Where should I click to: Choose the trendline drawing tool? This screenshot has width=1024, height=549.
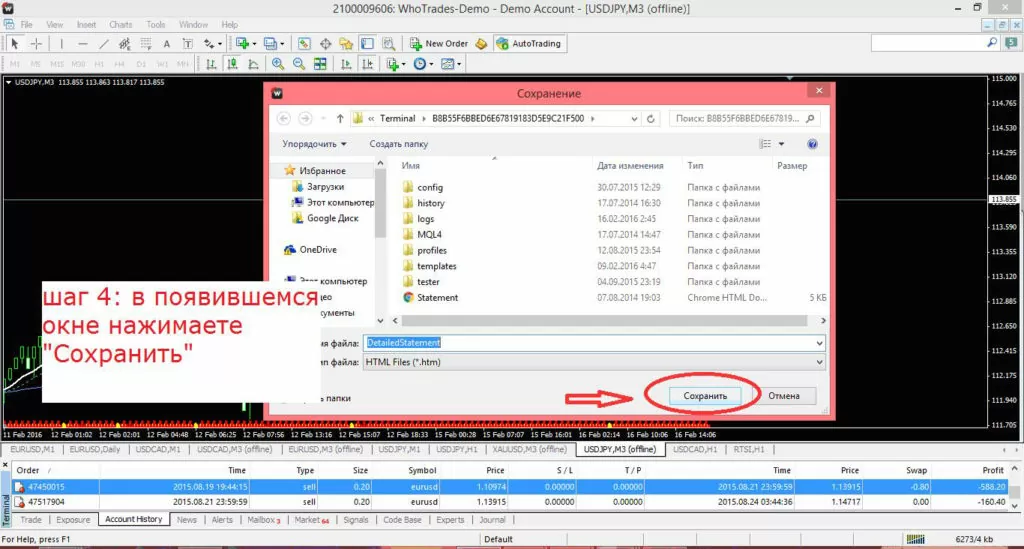(104, 44)
